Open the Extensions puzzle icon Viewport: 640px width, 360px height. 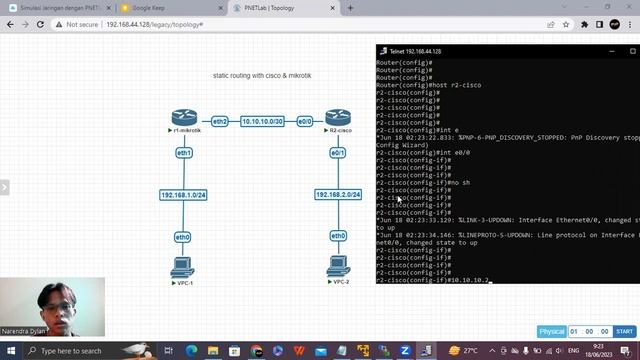tap(584, 24)
